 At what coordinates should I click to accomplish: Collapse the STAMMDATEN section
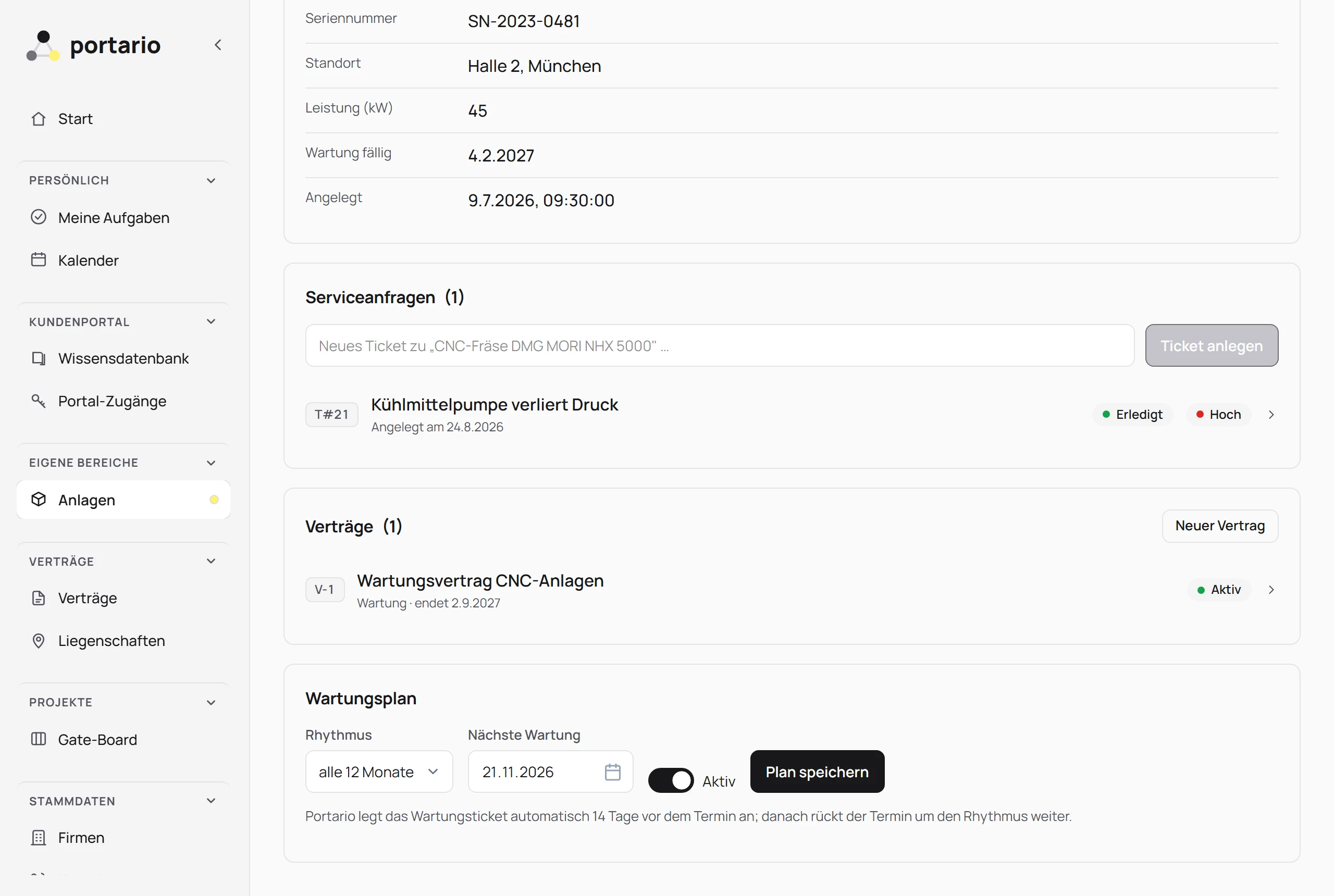click(x=211, y=801)
